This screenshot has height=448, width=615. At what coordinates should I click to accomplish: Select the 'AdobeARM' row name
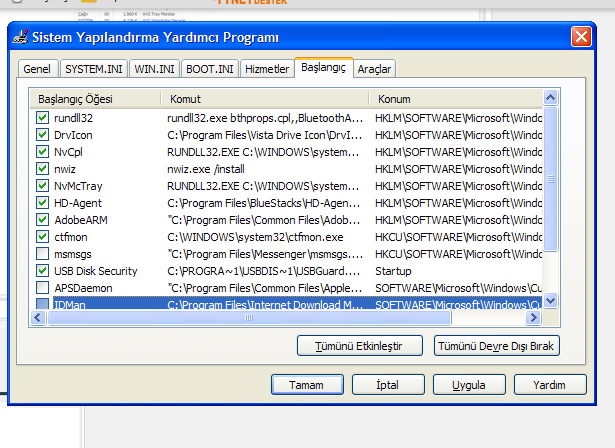[x=81, y=220]
